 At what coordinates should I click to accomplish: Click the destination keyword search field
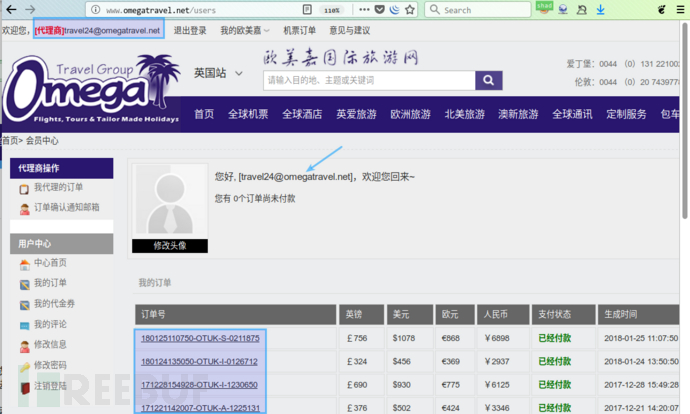(x=369, y=81)
